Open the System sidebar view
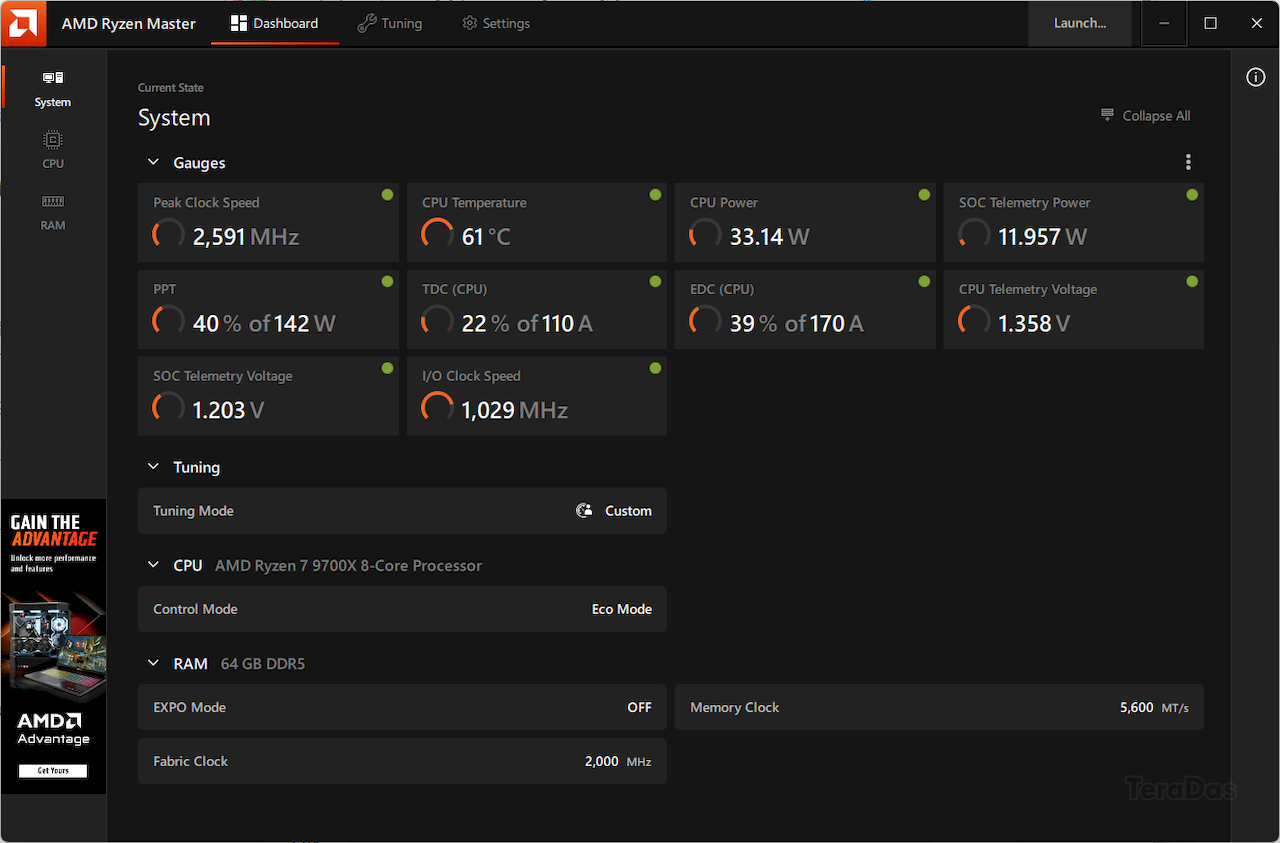Viewport: 1280px width, 843px height. (x=53, y=88)
